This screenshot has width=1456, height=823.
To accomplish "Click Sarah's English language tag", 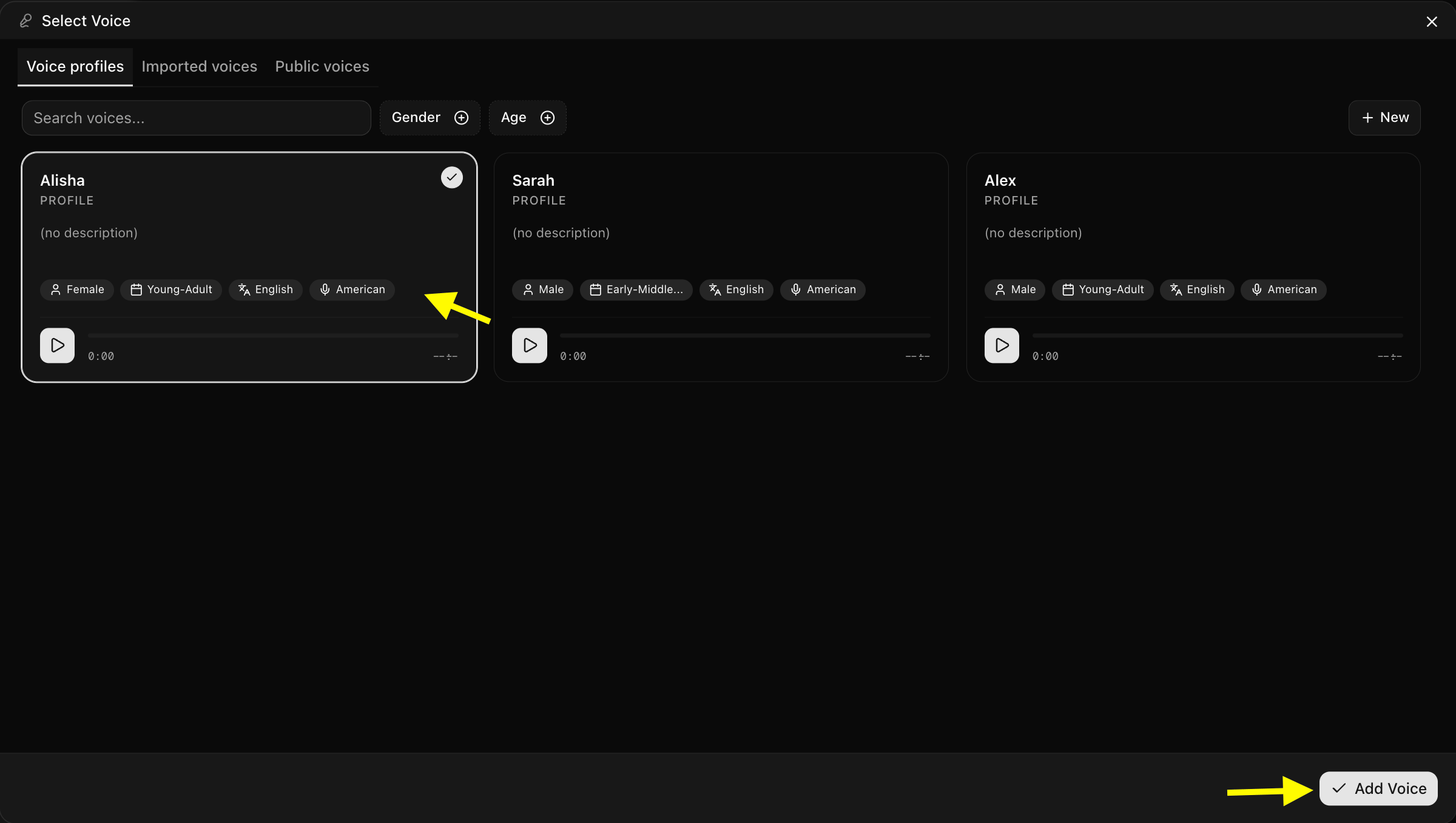I will click(736, 290).
